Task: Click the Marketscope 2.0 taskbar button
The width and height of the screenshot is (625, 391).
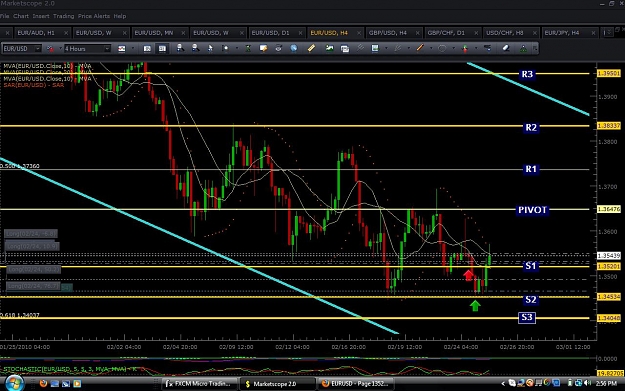Action: [x=277, y=383]
